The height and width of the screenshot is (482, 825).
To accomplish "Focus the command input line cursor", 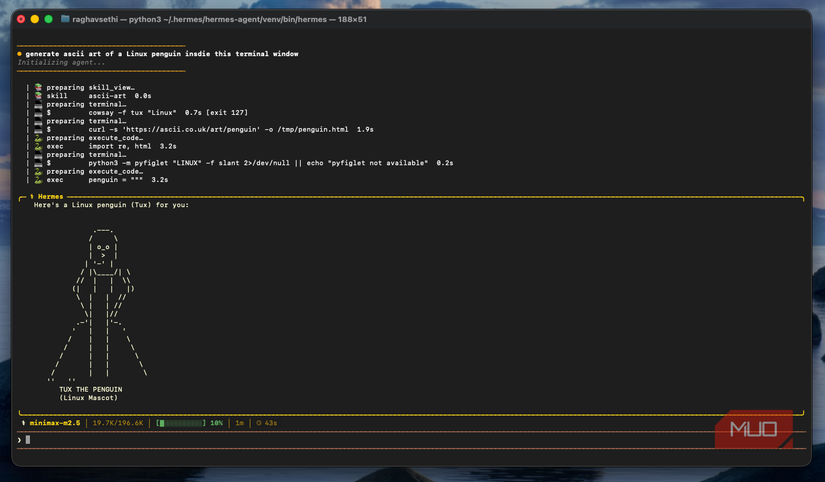I will pos(28,440).
